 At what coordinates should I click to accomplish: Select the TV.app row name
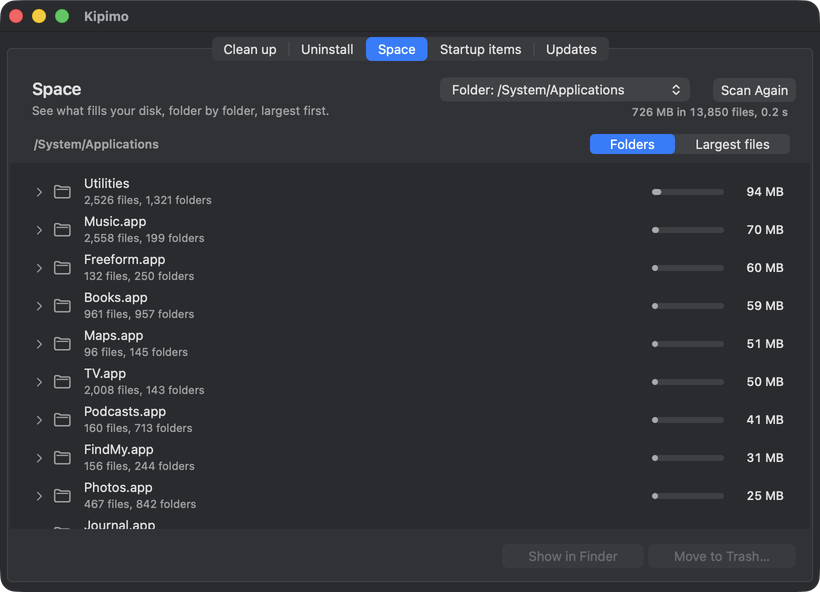[105, 374]
